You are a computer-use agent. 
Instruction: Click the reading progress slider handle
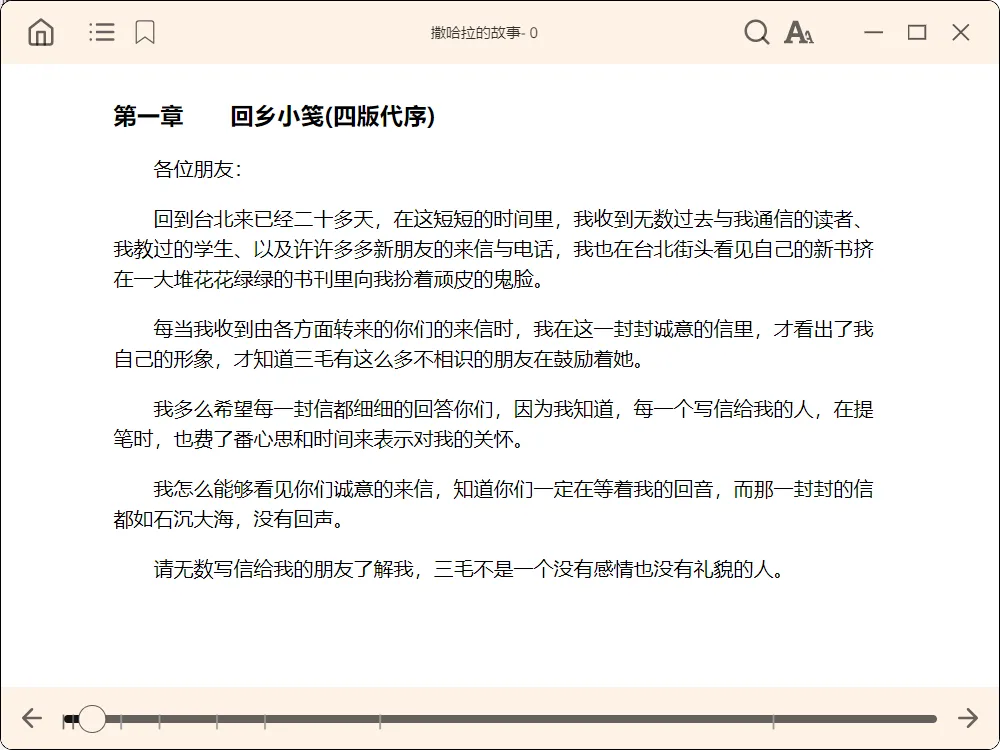(92, 719)
